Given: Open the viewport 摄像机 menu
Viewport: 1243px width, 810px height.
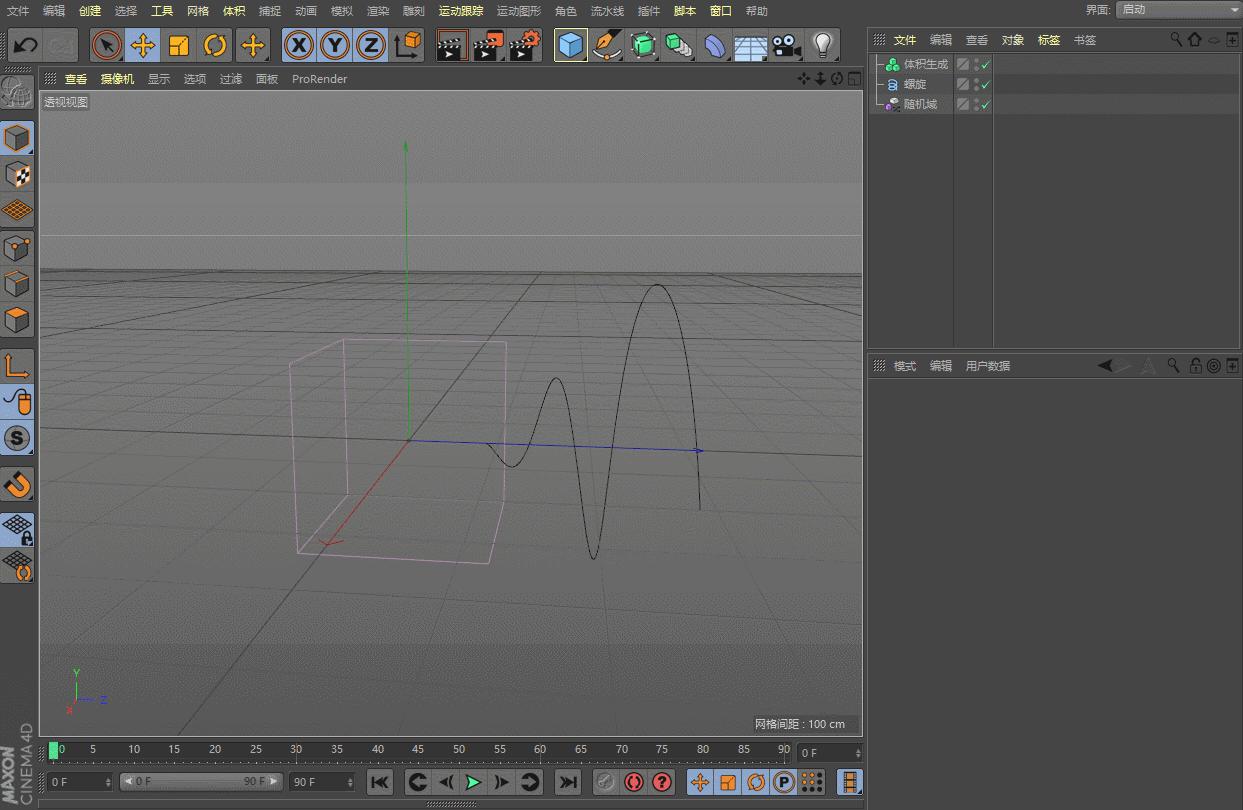Looking at the screenshot, I should pyautogui.click(x=117, y=79).
